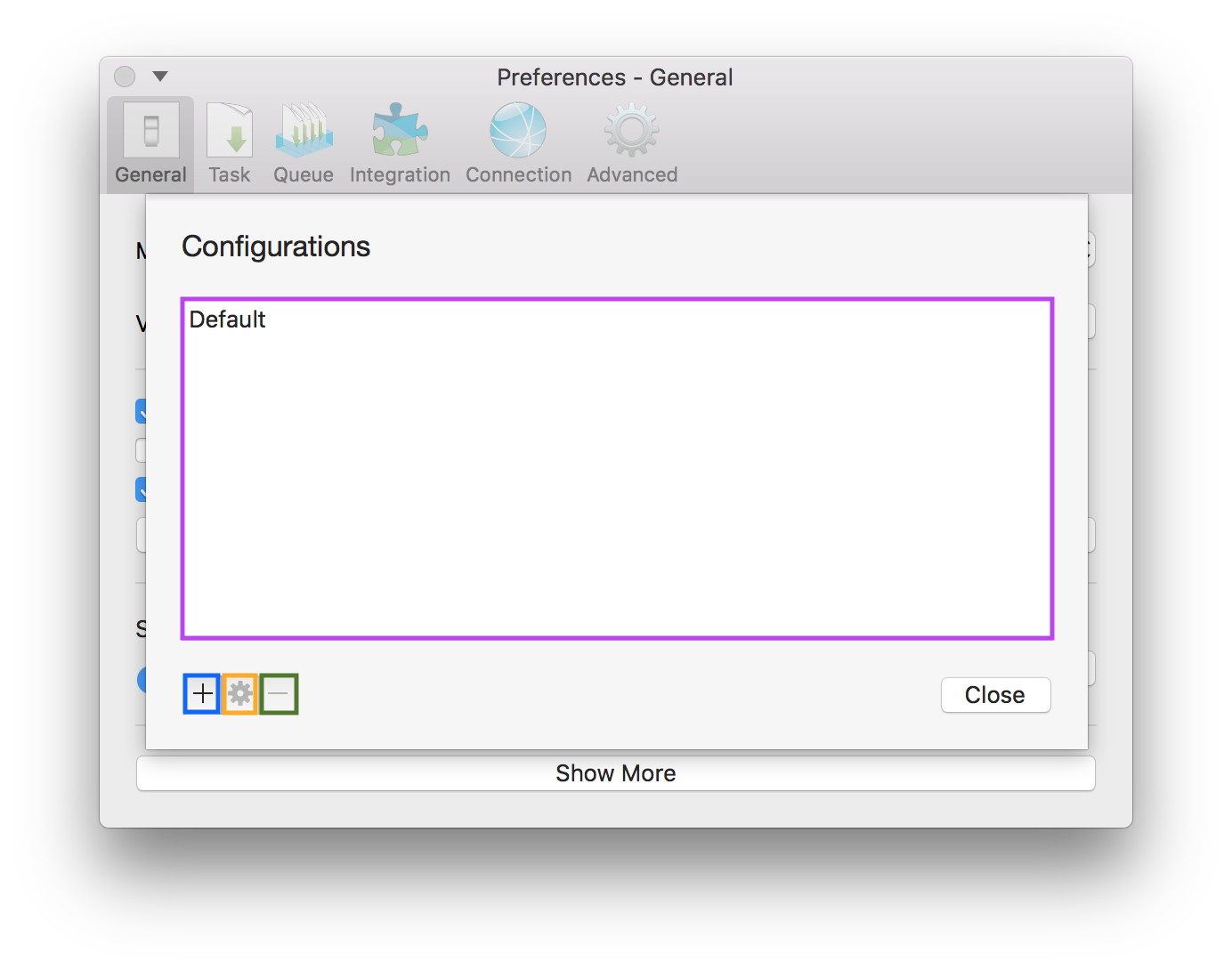Open the gear icon to edit selected configuration
Image resolution: width=1232 pixels, height=970 pixels.
(239, 693)
